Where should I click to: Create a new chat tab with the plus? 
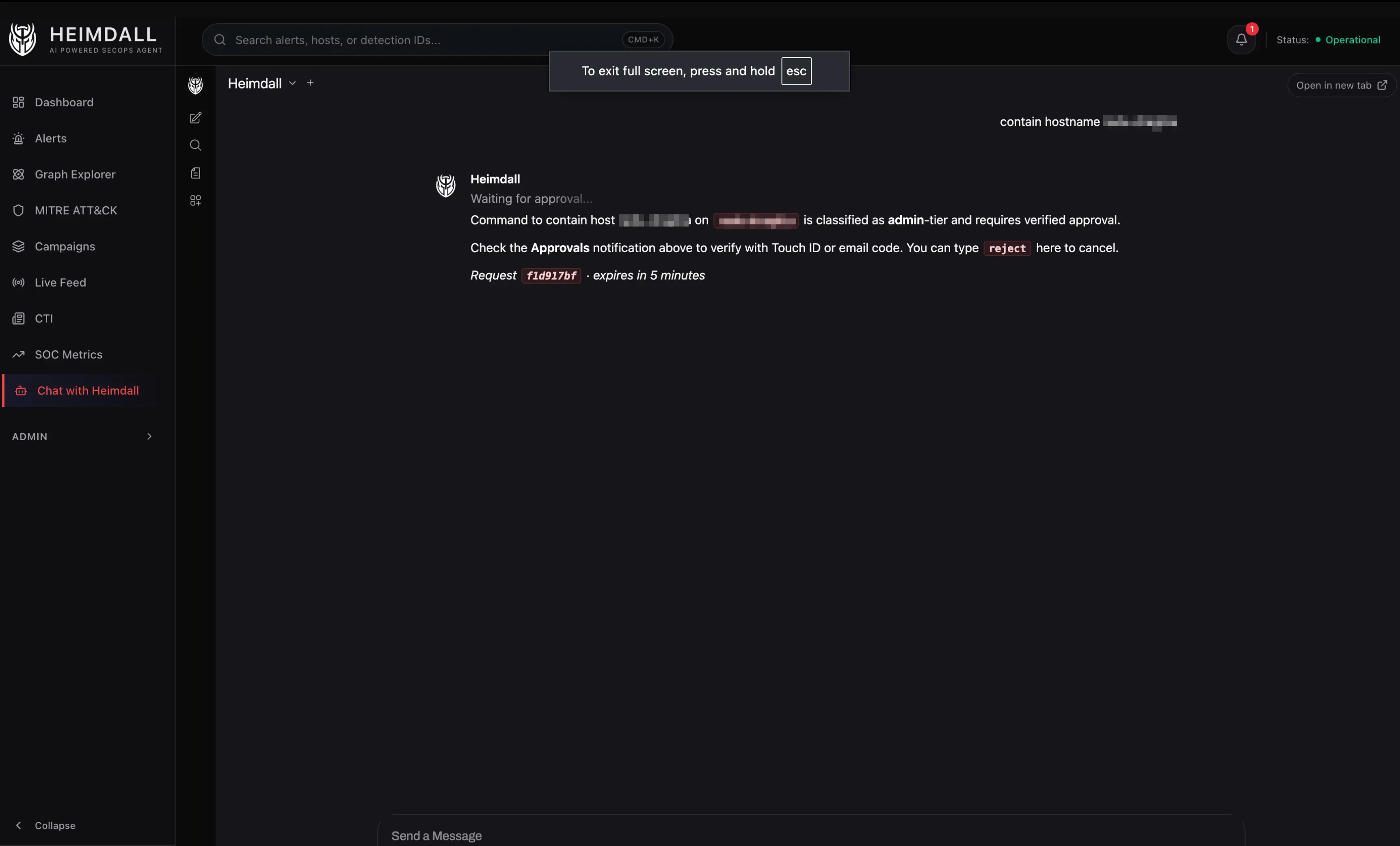[x=311, y=82]
